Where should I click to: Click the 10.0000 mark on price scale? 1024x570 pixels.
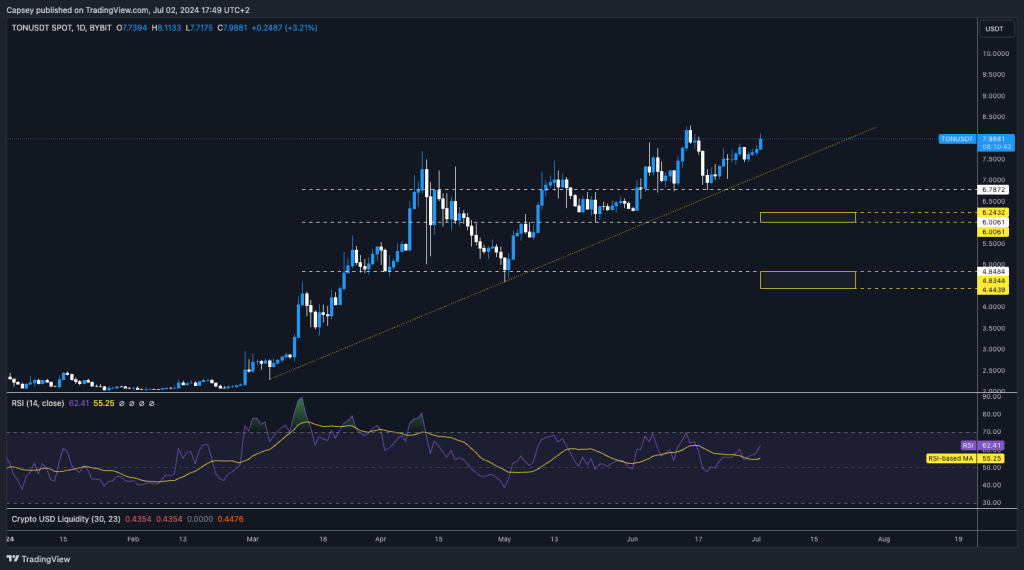(994, 54)
